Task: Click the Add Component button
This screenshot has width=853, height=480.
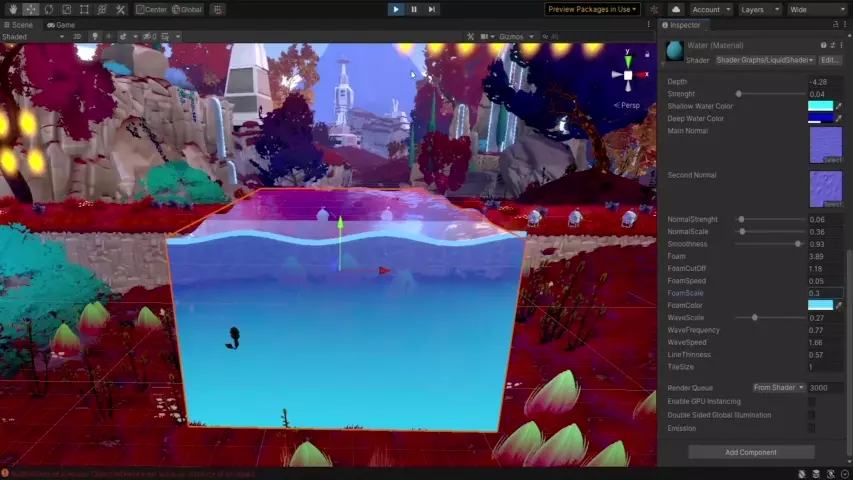Action: coord(750,452)
